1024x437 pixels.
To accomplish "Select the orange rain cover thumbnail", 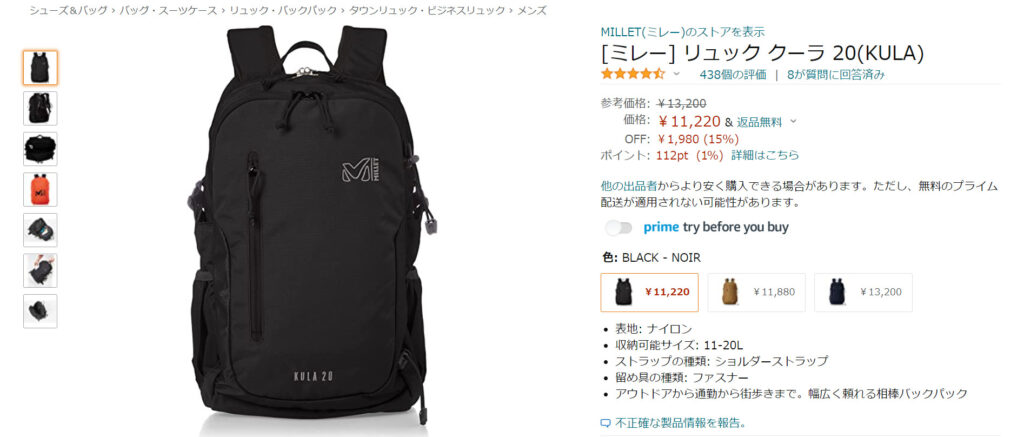I will (40, 189).
